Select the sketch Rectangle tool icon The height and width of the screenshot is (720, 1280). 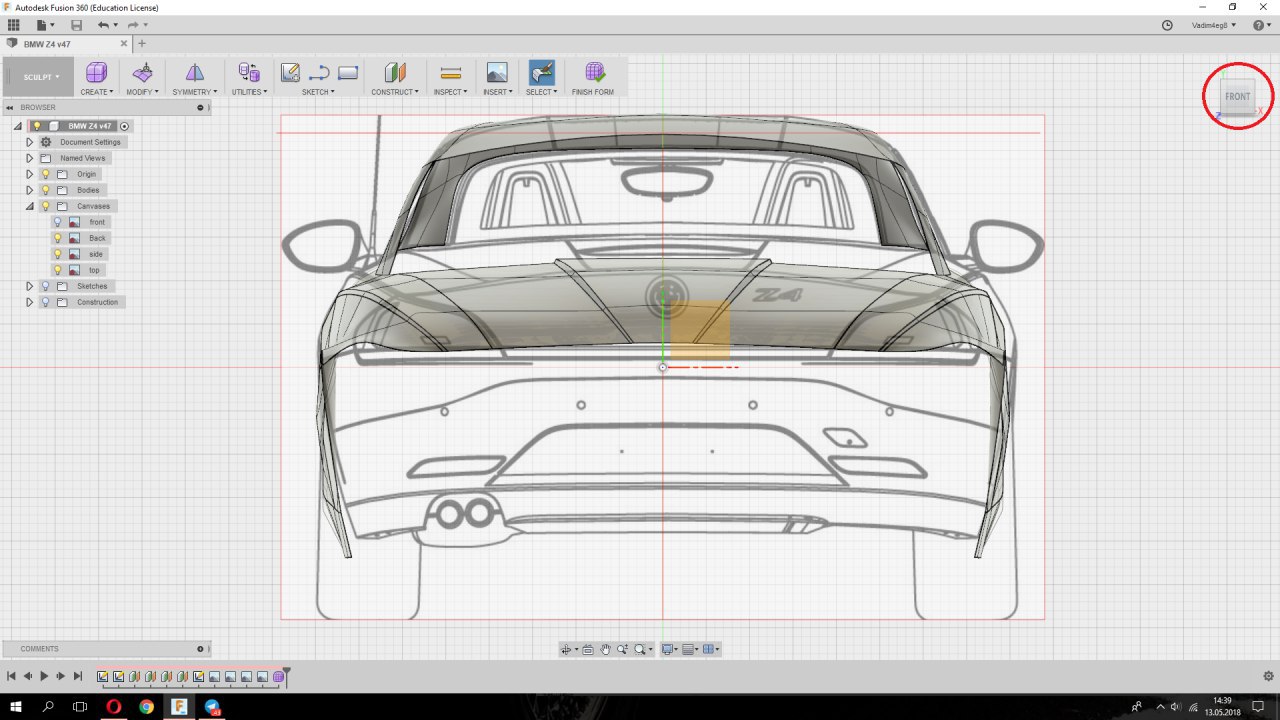coord(348,72)
